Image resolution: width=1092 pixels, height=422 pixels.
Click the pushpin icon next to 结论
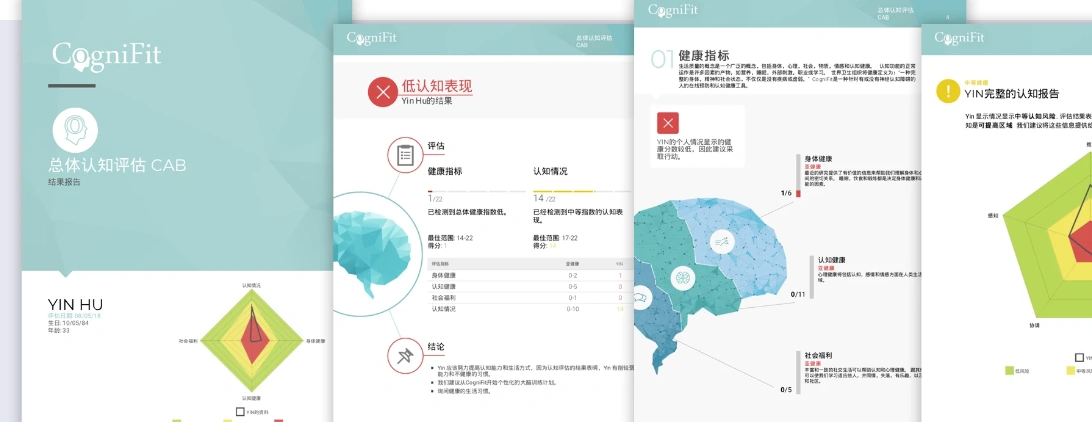[x=405, y=356]
